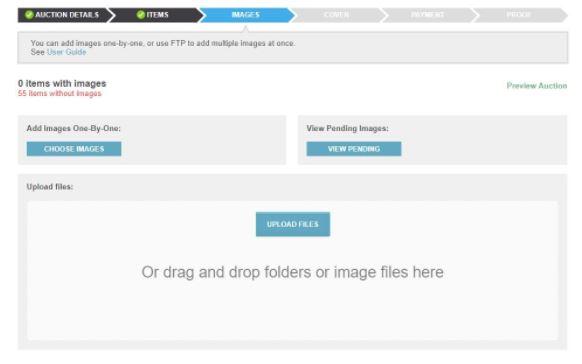Viewport: 582px width, 364px height.
Task: Click the green checkmark on Auction Details
Action: point(29,15)
